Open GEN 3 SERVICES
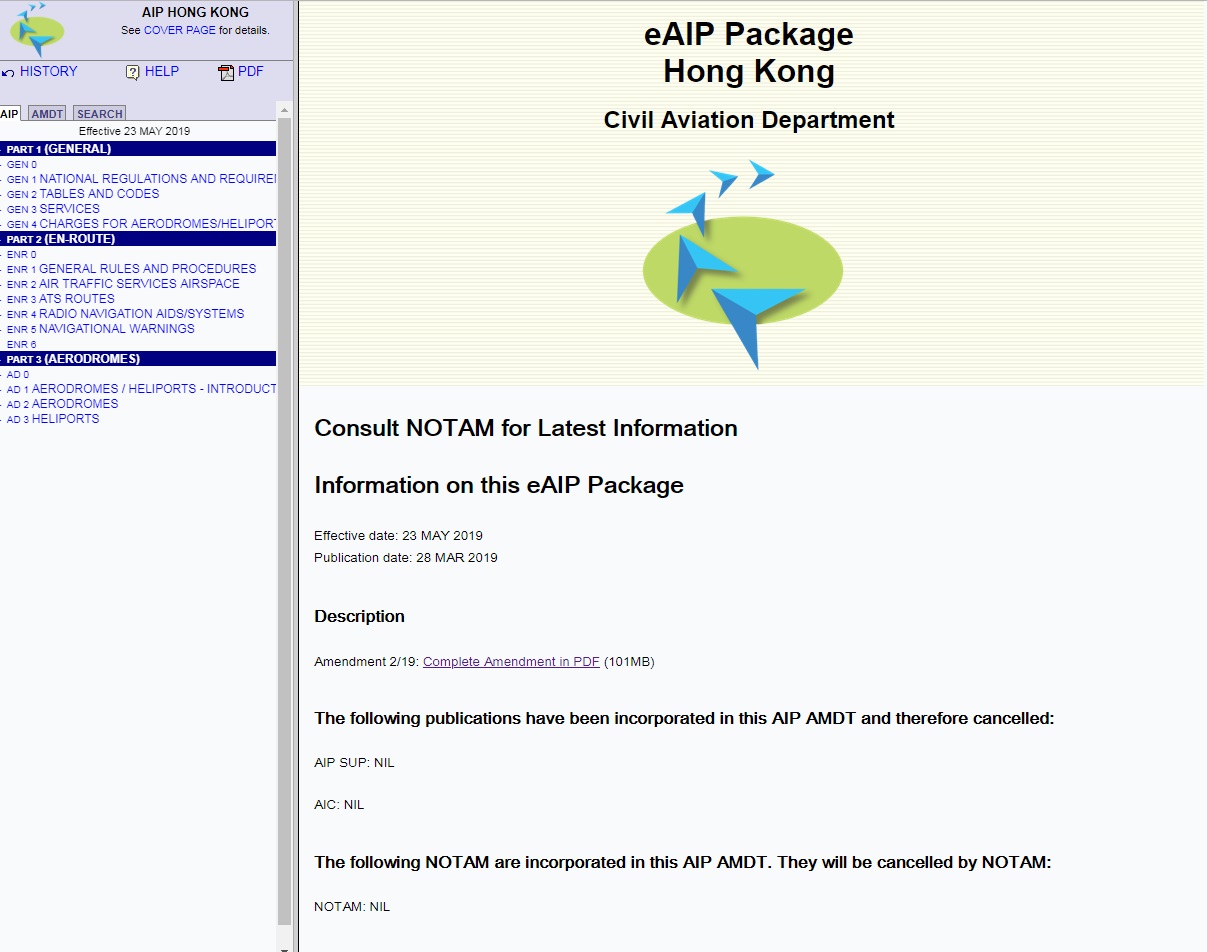 pos(52,208)
